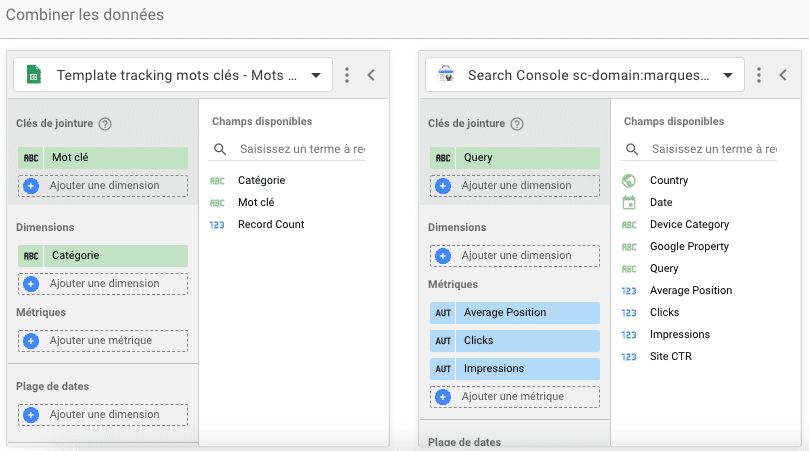The height and width of the screenshot is (451, 809).
Task: Click the AUT aggregation badge on Clicks
Action: (443, 341)
